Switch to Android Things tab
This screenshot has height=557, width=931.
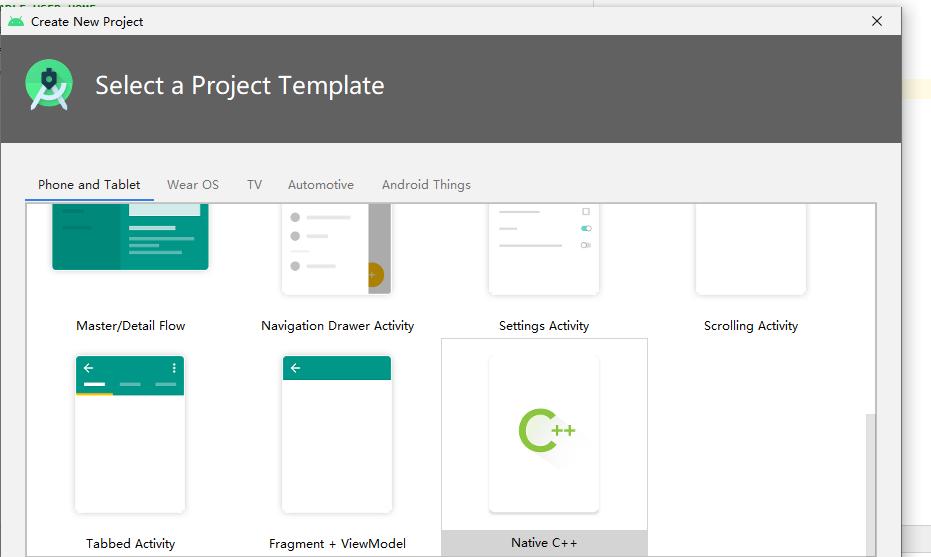(426, 185)
